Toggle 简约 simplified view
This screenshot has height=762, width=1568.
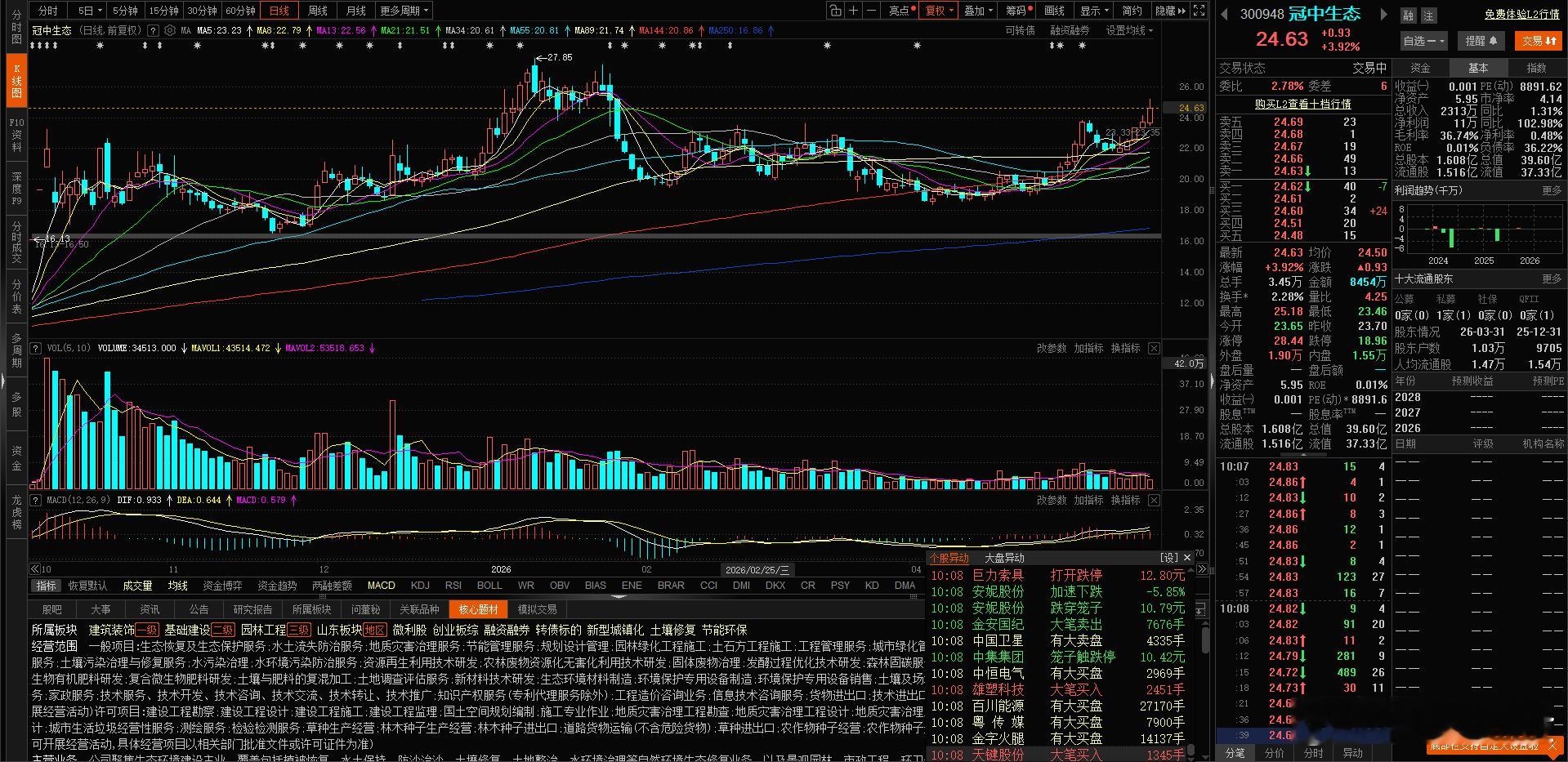click(x=1132, y=11)
